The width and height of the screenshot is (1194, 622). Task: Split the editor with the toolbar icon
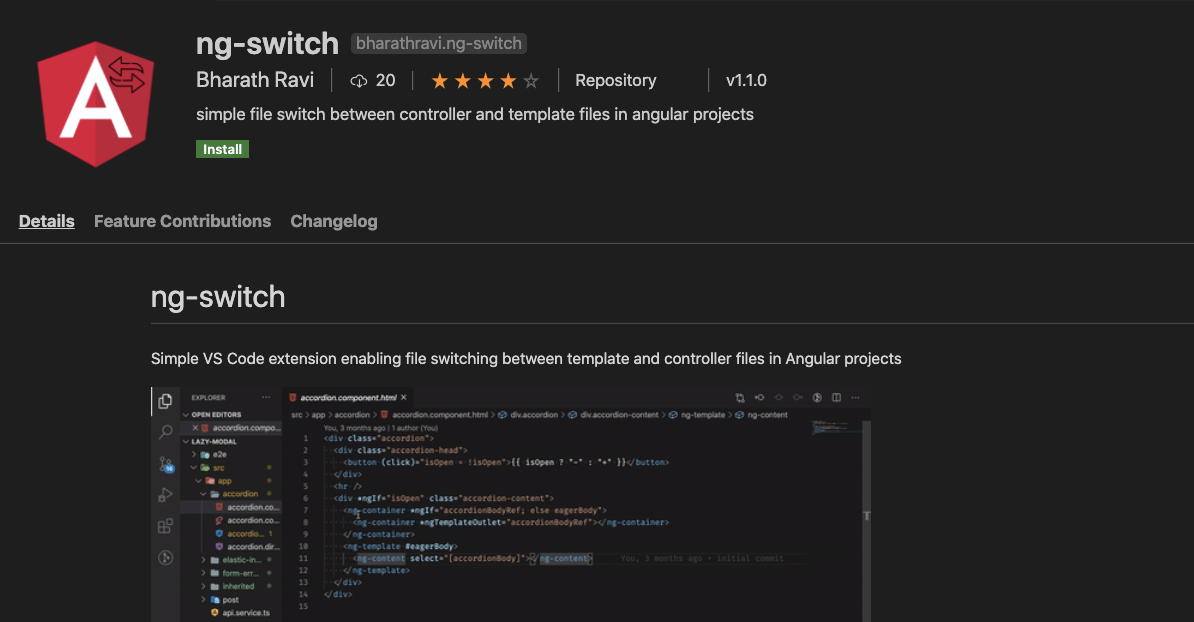pos(836,398)
